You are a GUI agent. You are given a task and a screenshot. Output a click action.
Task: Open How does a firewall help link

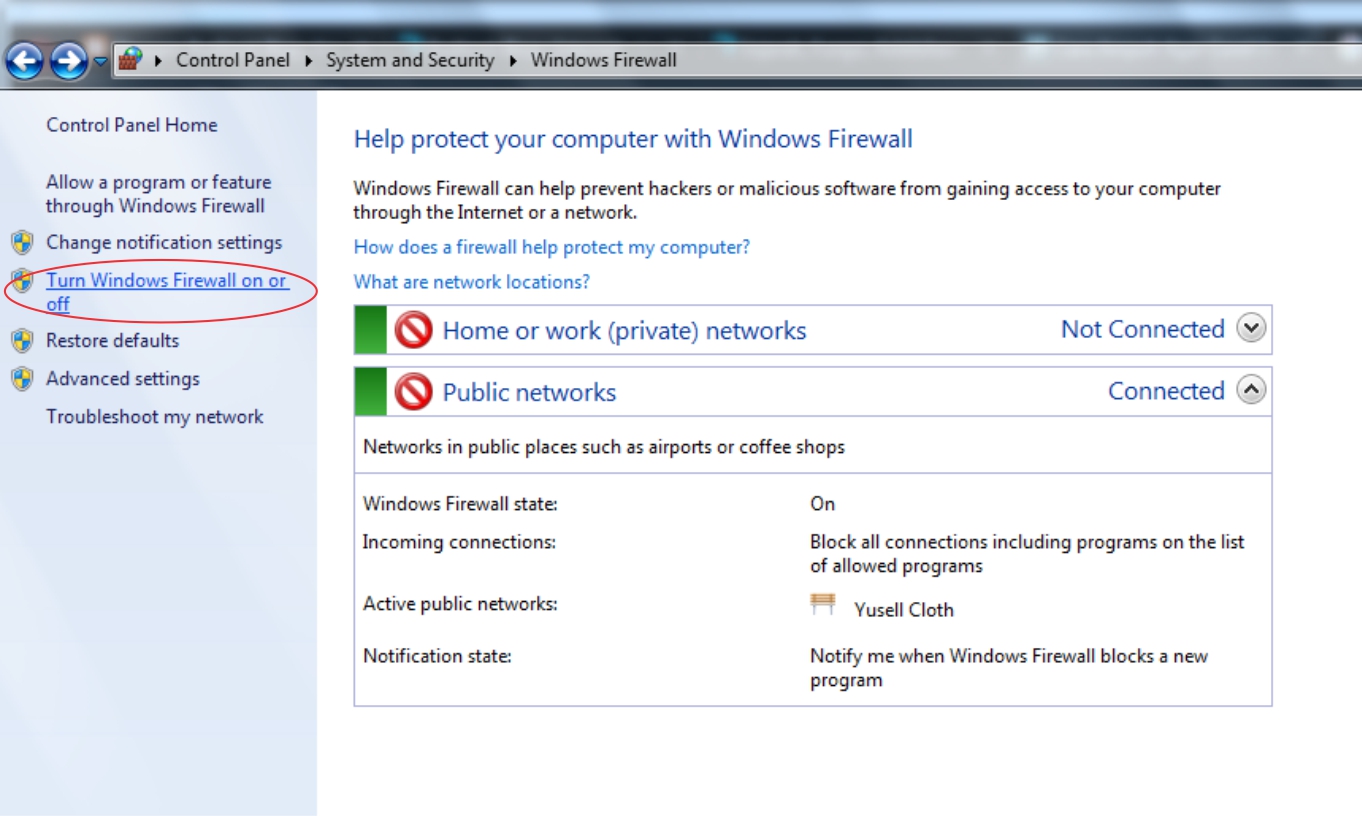(552, 246)
